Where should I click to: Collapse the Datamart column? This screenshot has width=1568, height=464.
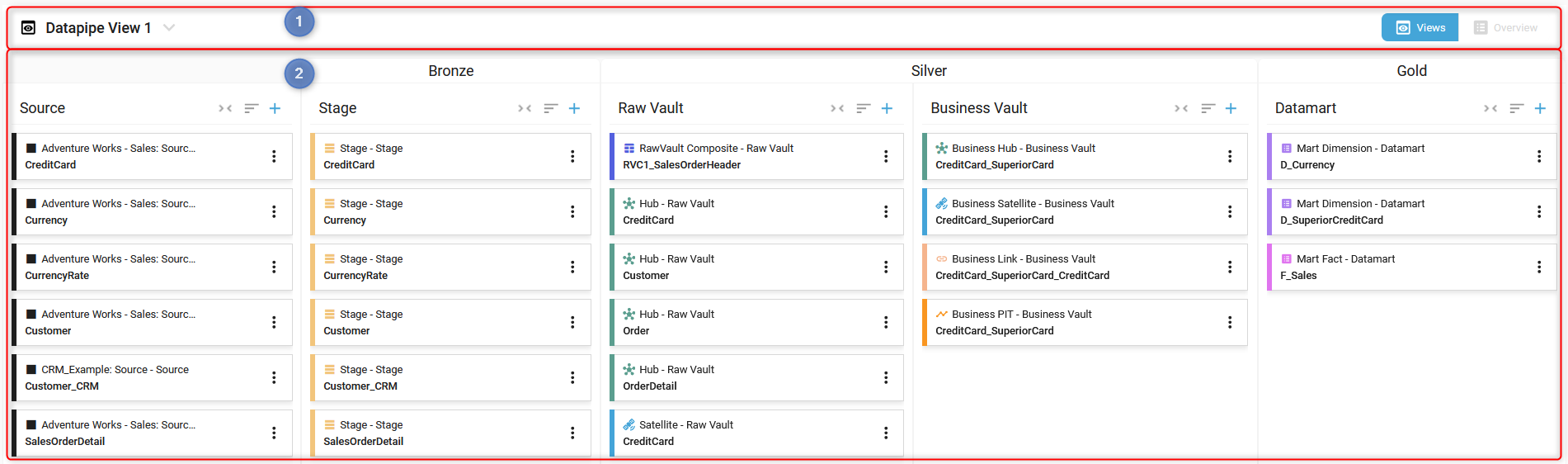click(x=1490, y=108)
